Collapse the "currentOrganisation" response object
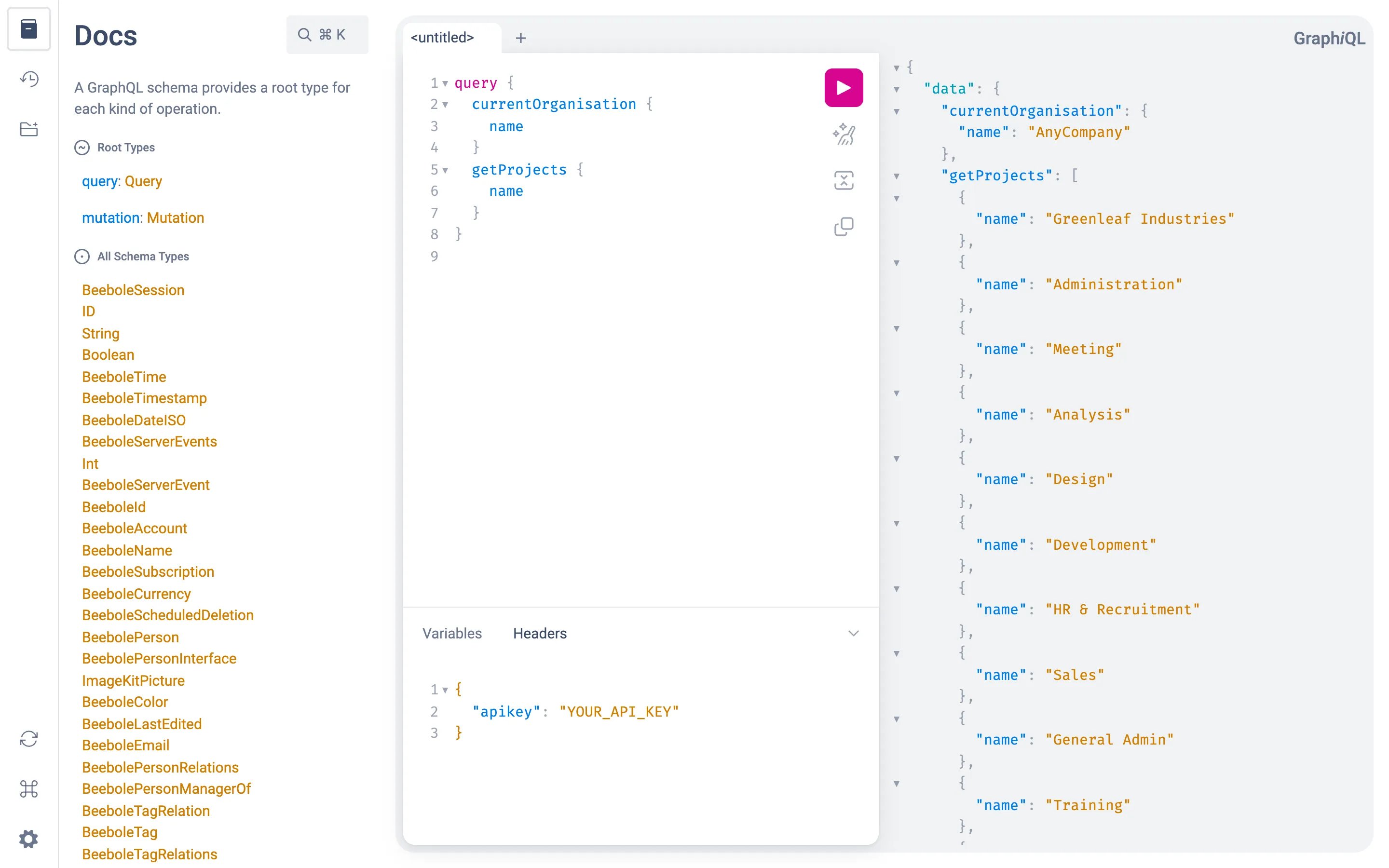 (x=897, y=111)
